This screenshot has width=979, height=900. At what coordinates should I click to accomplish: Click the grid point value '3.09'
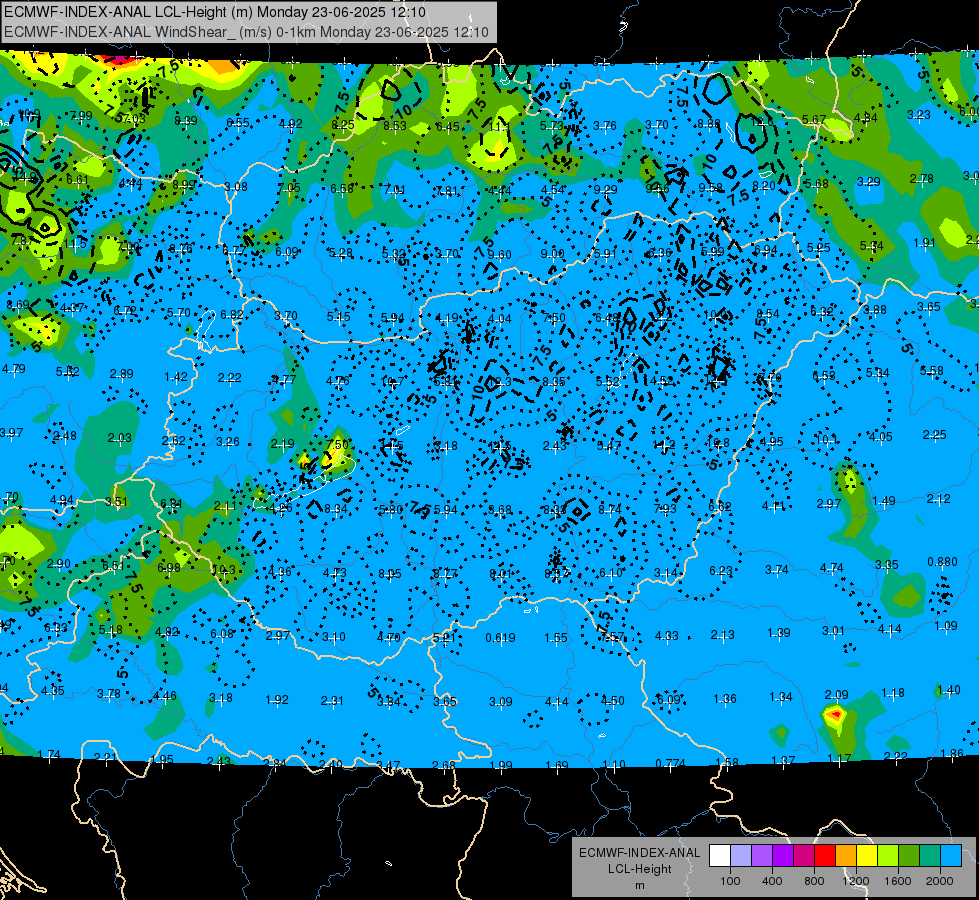501,701
